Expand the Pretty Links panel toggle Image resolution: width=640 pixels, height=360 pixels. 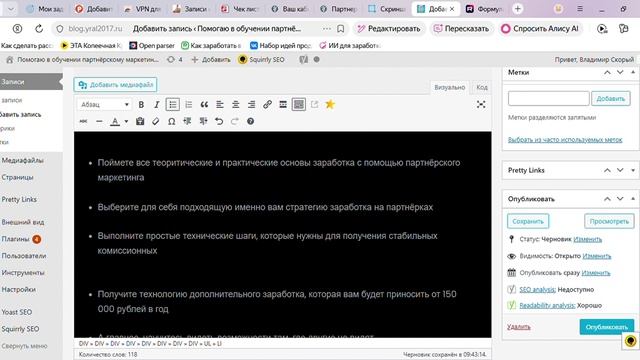633,170
